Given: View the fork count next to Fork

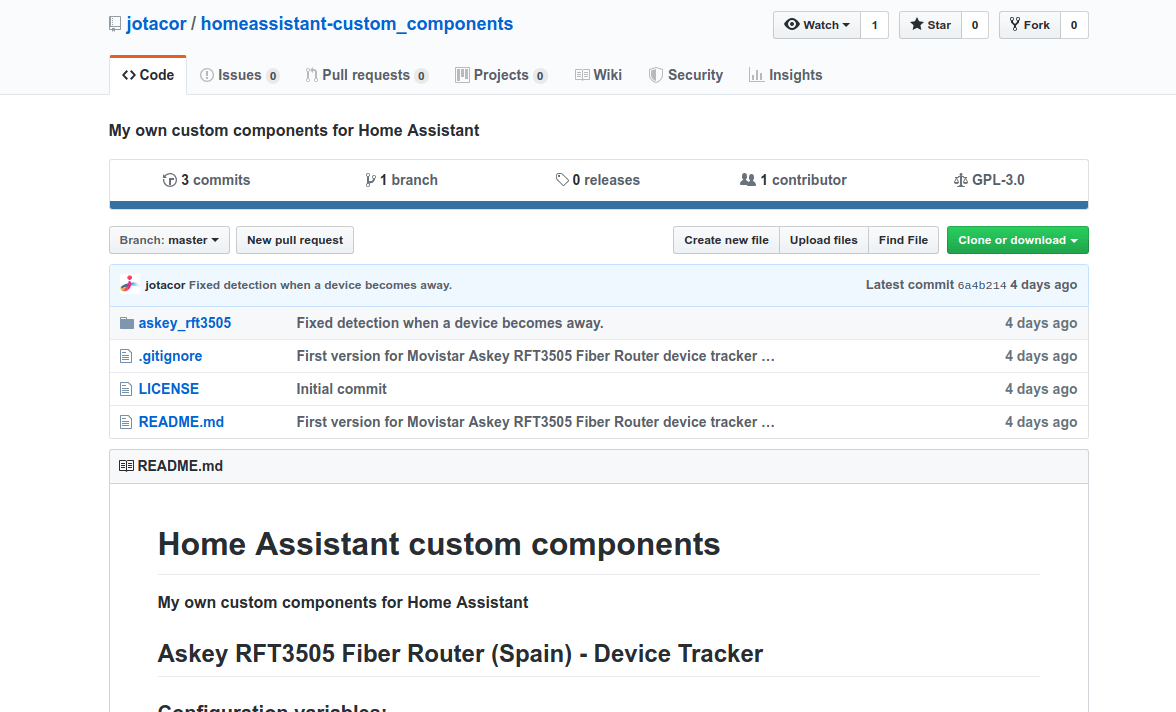Looking at the screenshot, I should pos(1074,25).
